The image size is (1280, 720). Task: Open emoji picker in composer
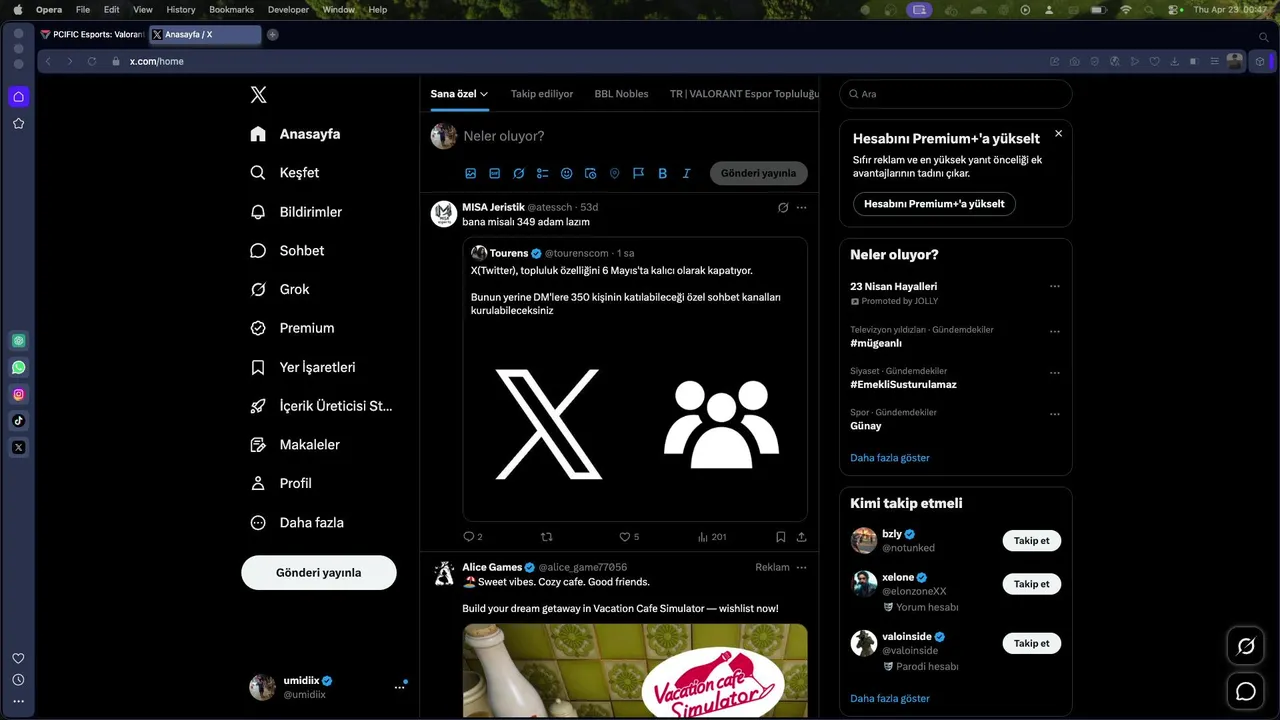(x=567, y=173)
